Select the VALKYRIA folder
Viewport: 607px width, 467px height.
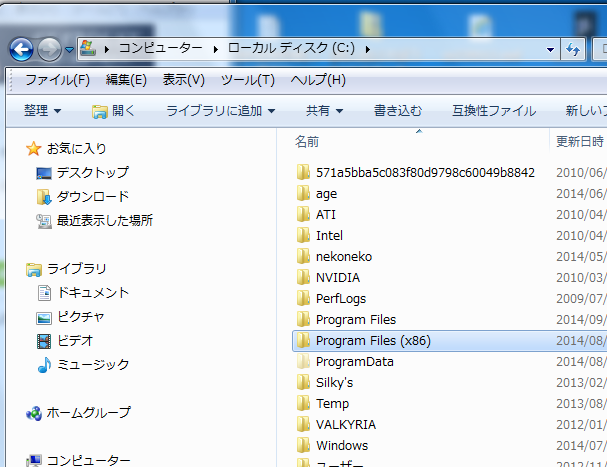[346, 424]
